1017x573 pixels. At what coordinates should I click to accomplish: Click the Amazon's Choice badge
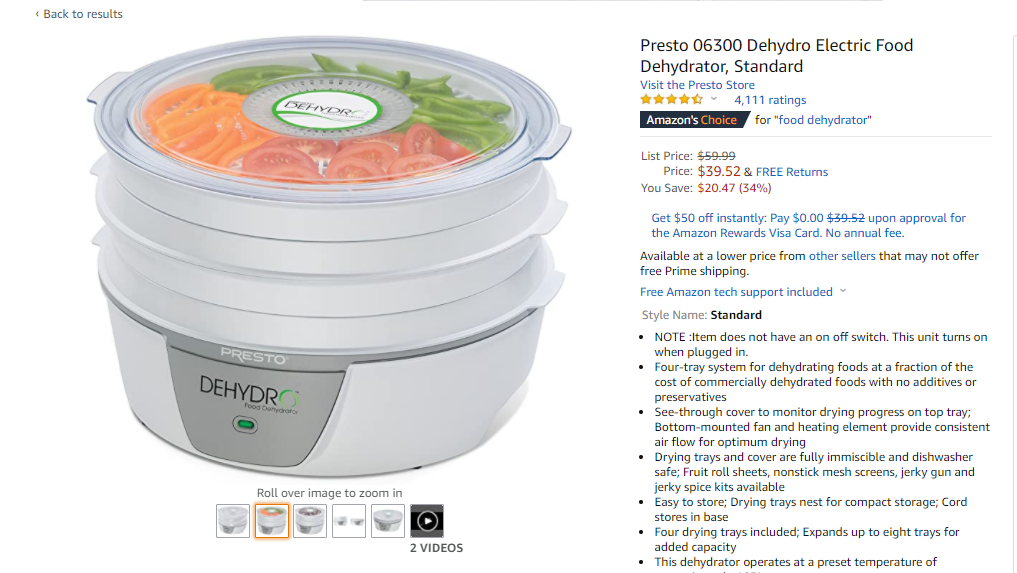pyautogui.click(x=694, y=120)
